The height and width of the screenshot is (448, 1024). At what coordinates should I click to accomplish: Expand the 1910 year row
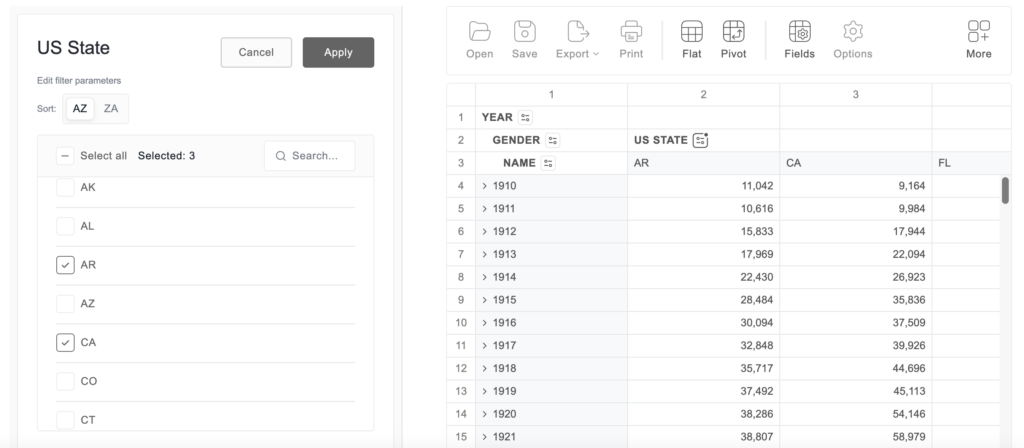[x=485, y=186]
